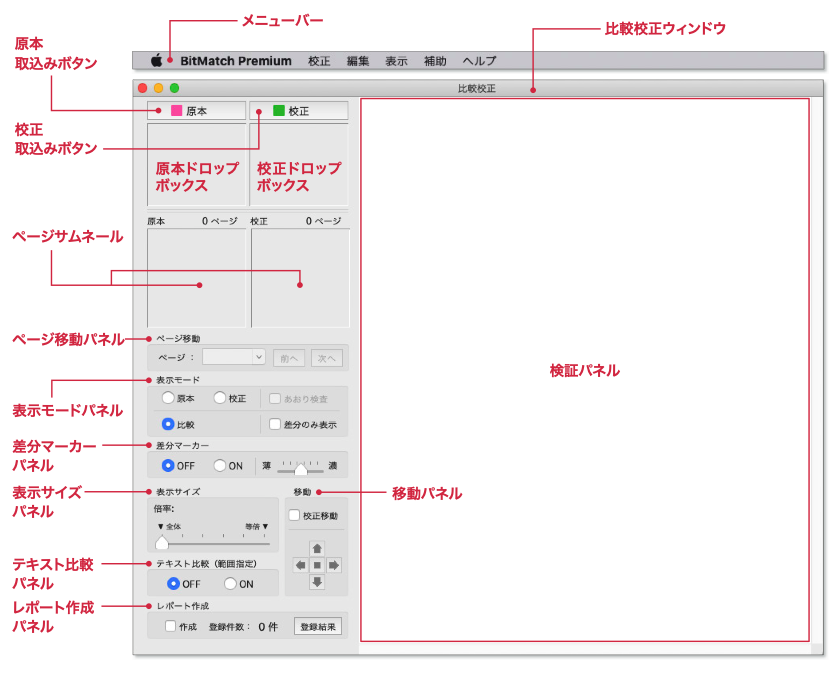Click the 前へ previous page button

point(289,358)
